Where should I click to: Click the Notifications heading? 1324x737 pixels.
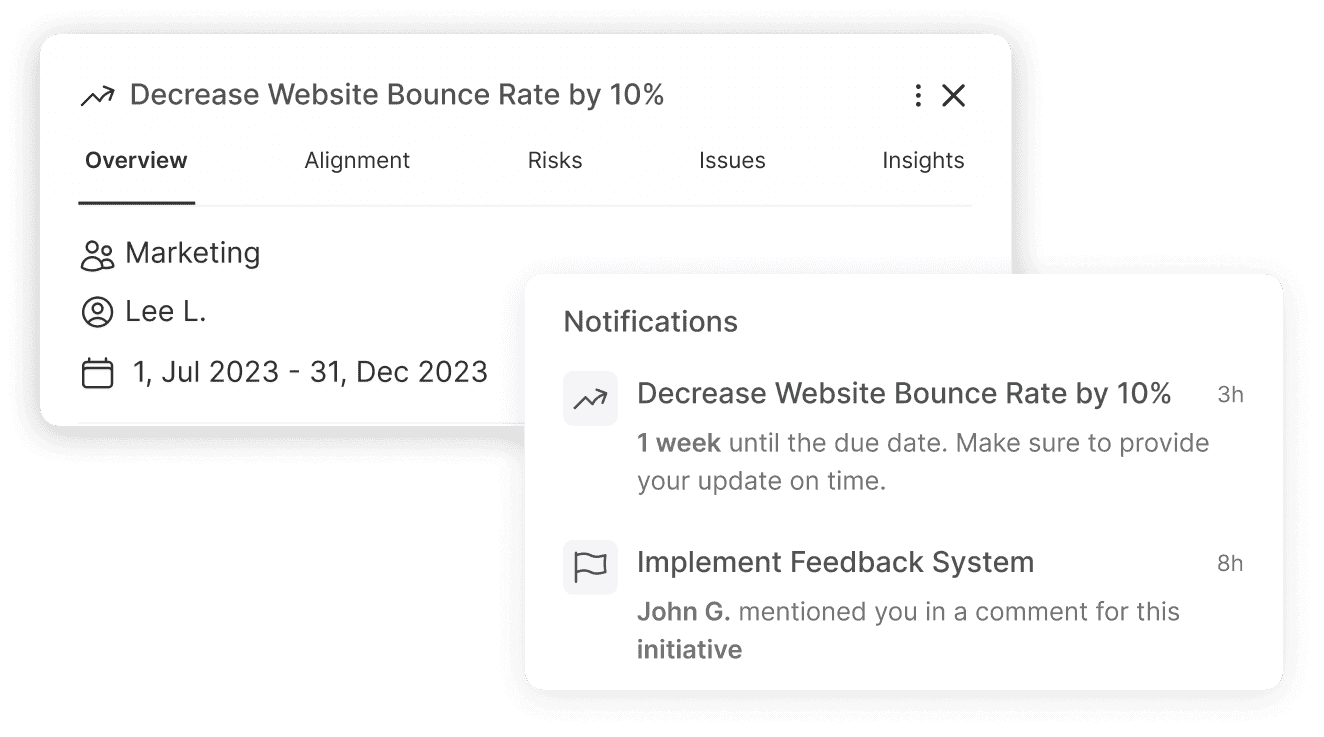[651, 321]
